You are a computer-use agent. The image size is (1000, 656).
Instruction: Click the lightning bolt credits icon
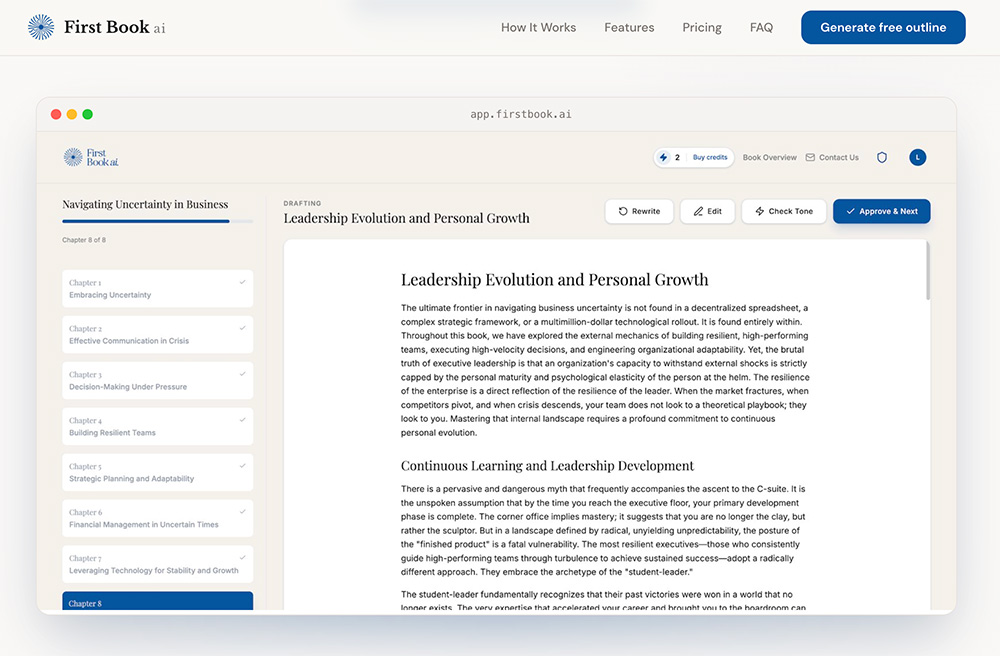tap(663, 157)
